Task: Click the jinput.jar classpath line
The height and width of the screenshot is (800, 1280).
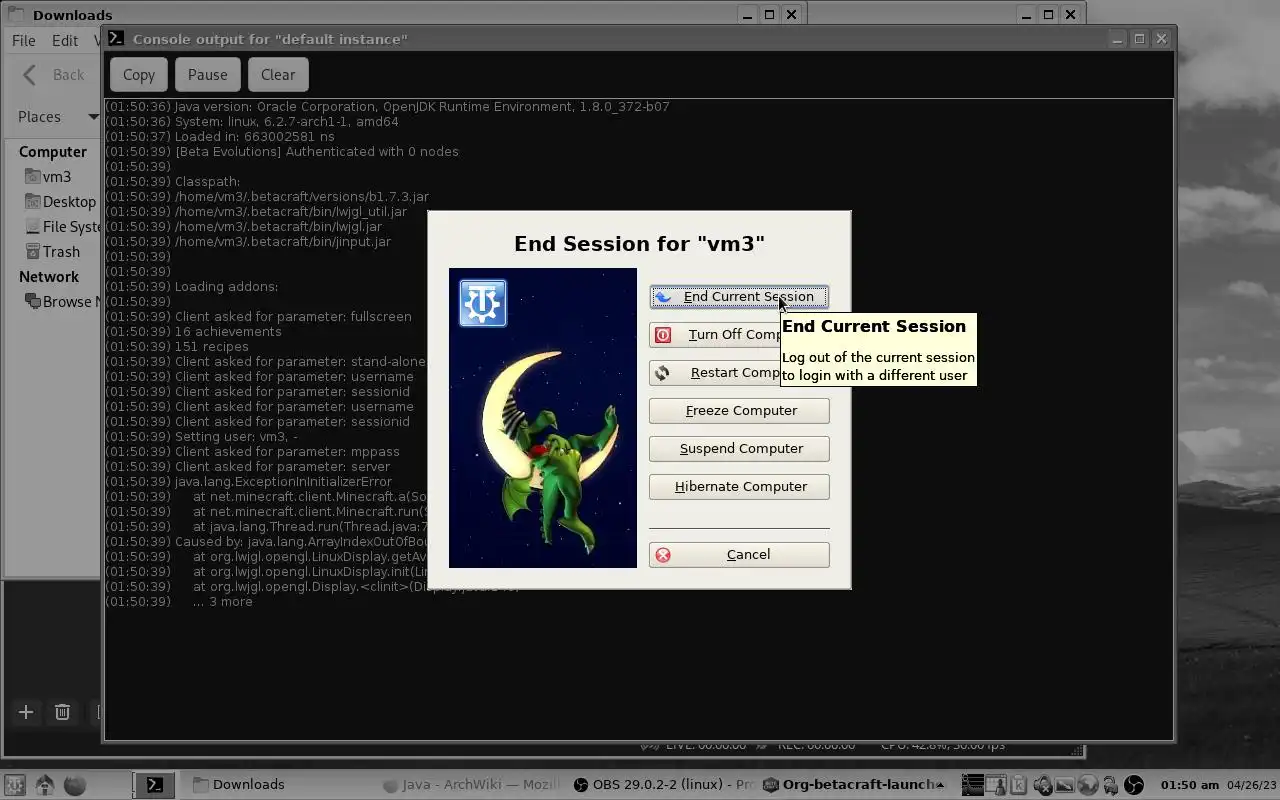Action: tap(248, 242)
